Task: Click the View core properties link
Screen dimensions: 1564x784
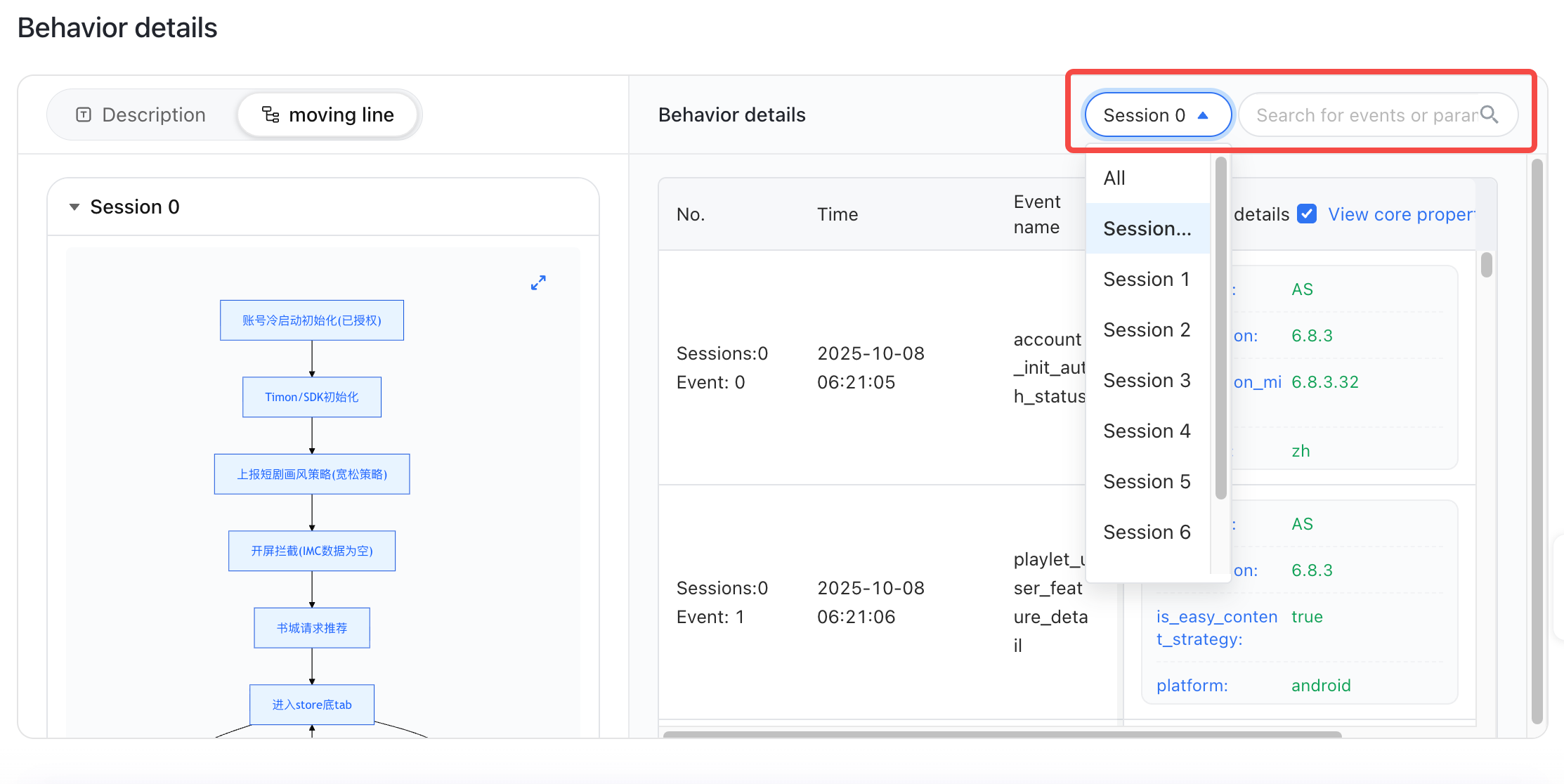Action: tap(1401, 214)
